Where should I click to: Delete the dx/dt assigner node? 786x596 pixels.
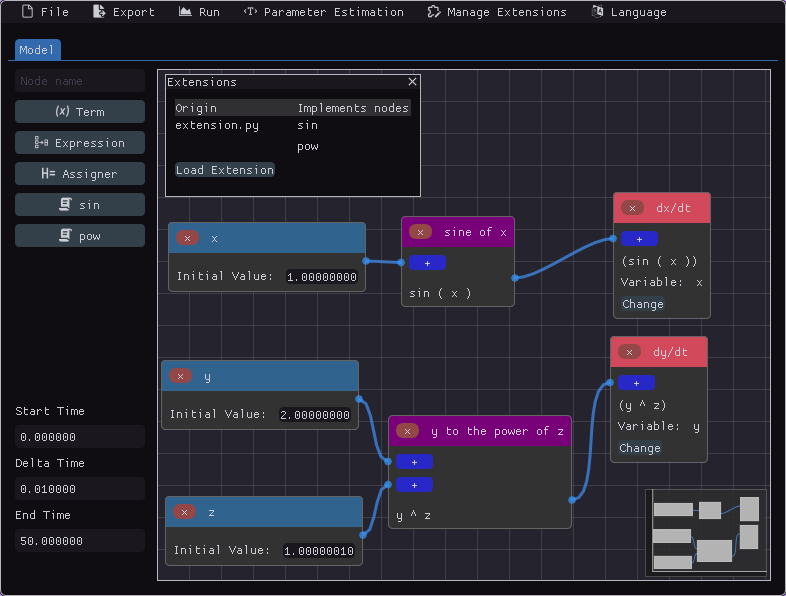point(633,208)
